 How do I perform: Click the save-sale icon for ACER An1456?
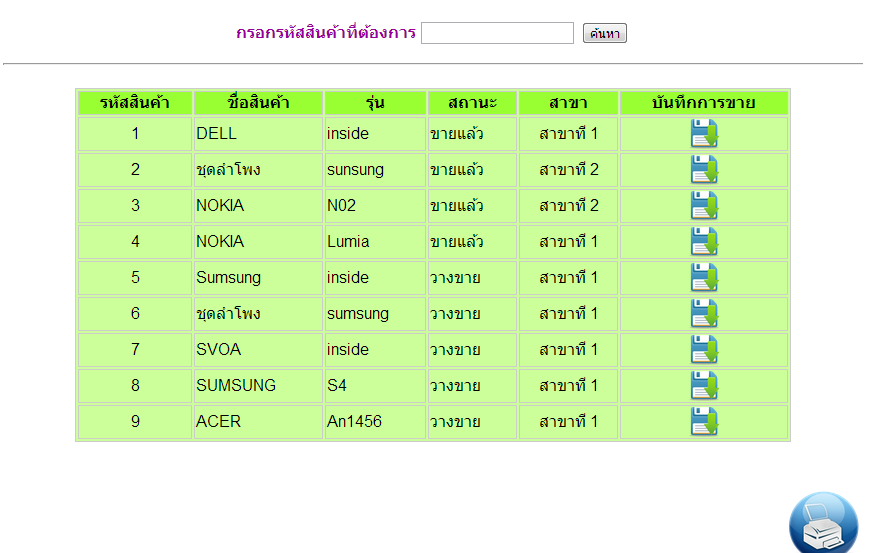coord(704,421)
